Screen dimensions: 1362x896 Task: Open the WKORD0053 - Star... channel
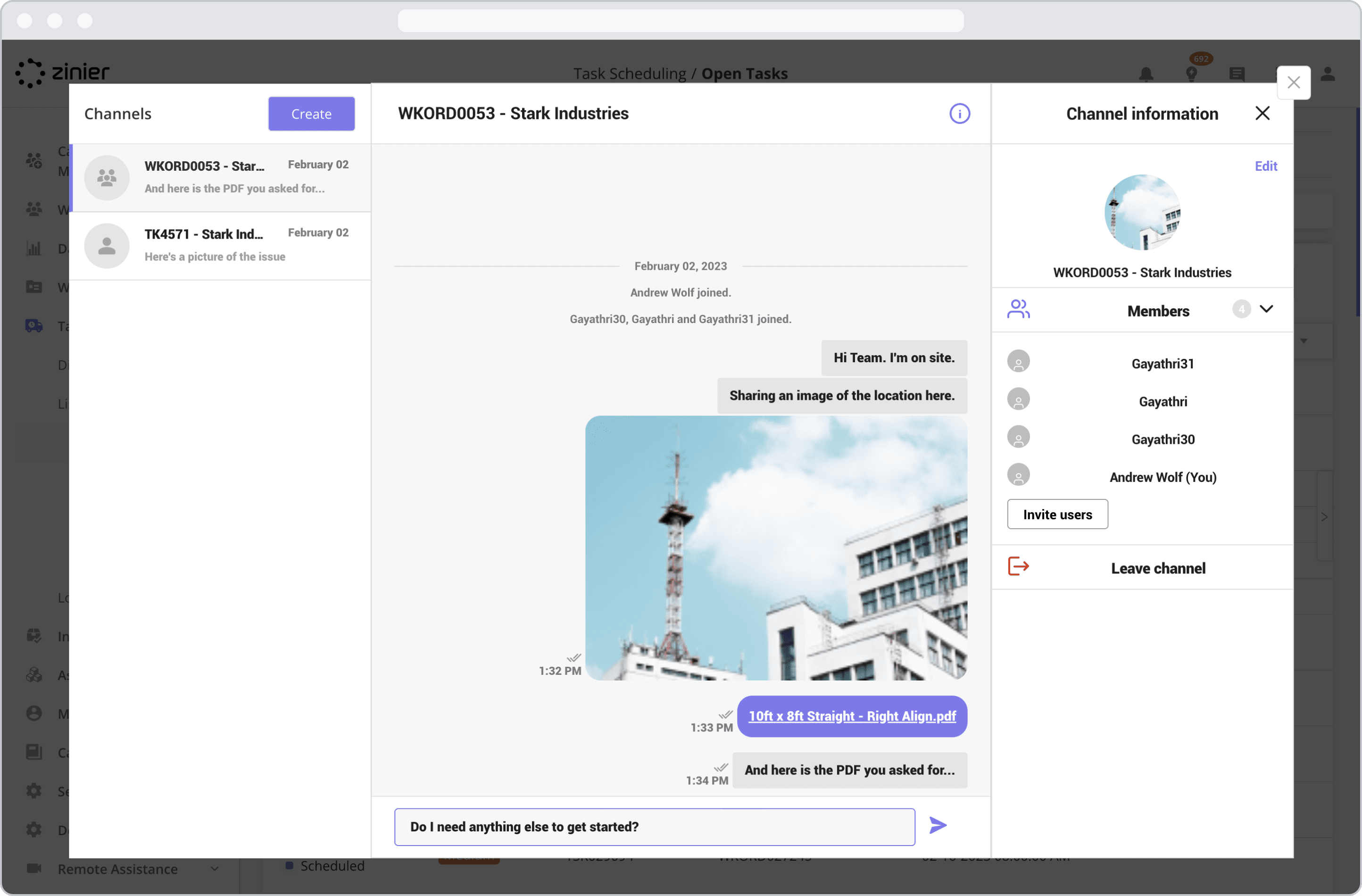click(x=220, y=177)
